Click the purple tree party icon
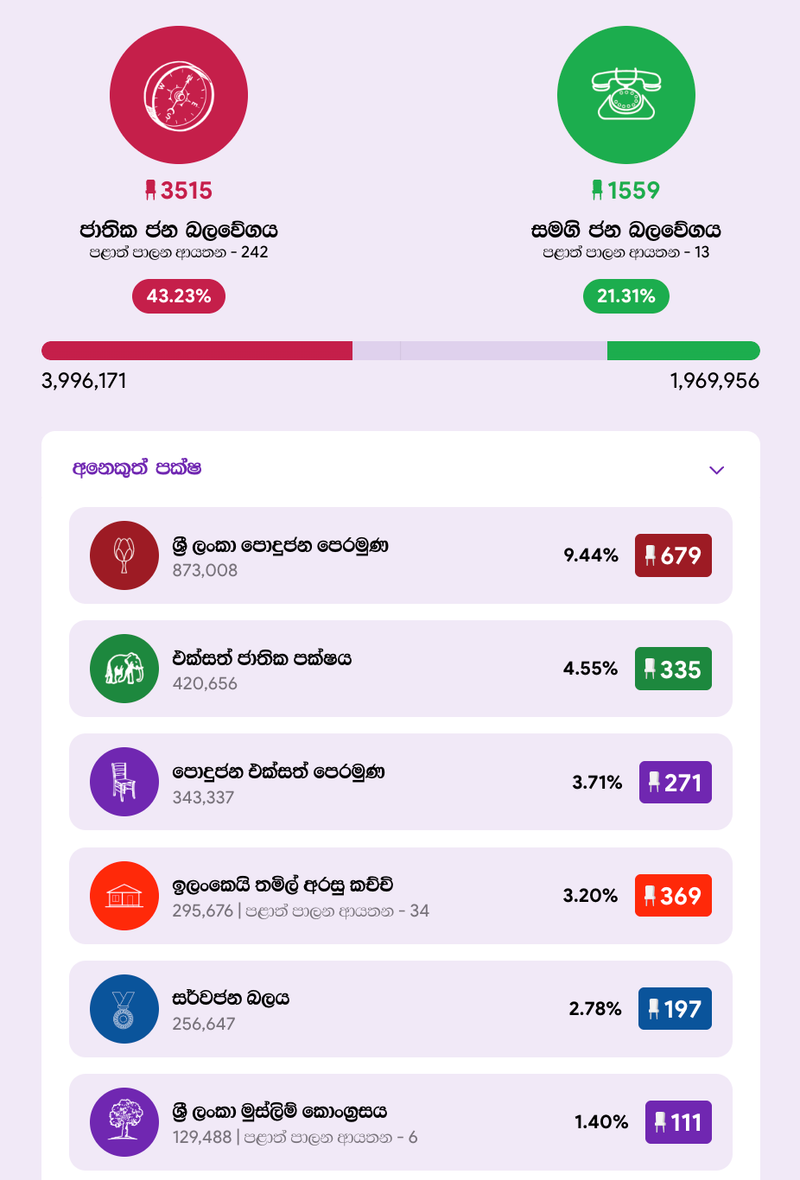This screenshot has width=800, height=1180. tap(124, 1122)
